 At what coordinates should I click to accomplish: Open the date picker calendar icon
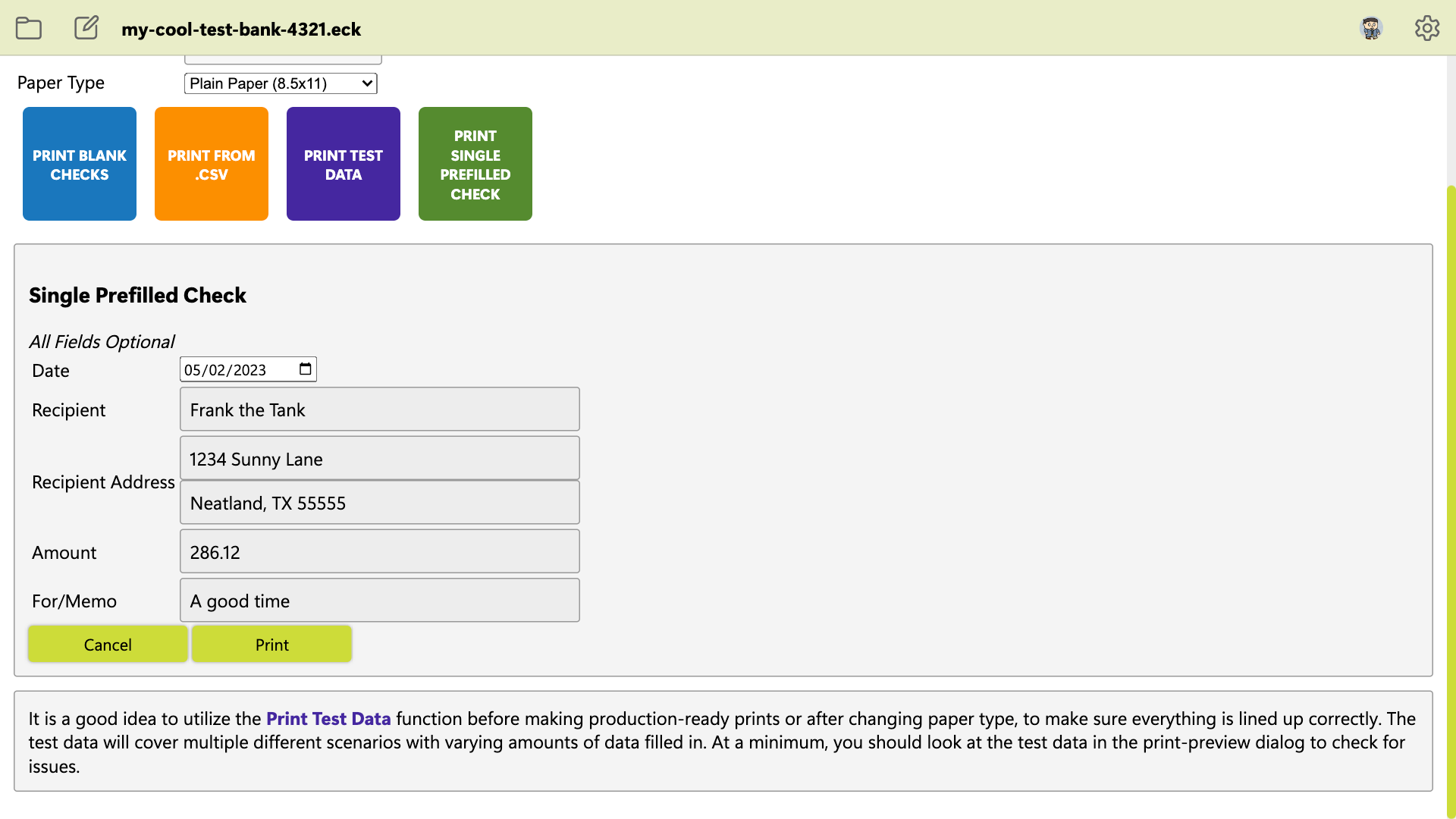305,369
